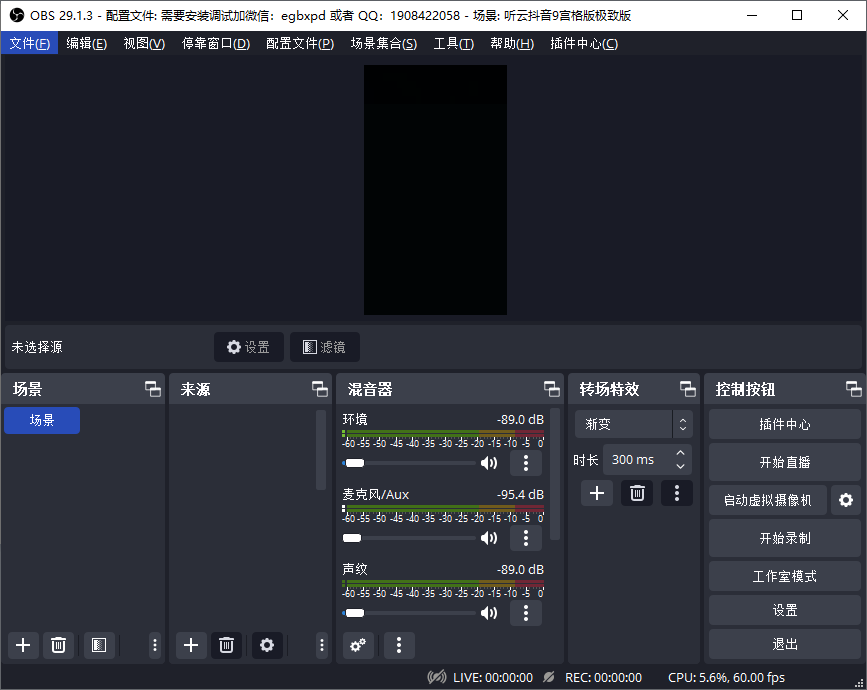Open the 文件(F) menu
867x690 pixels.
[x=29, y=44]
